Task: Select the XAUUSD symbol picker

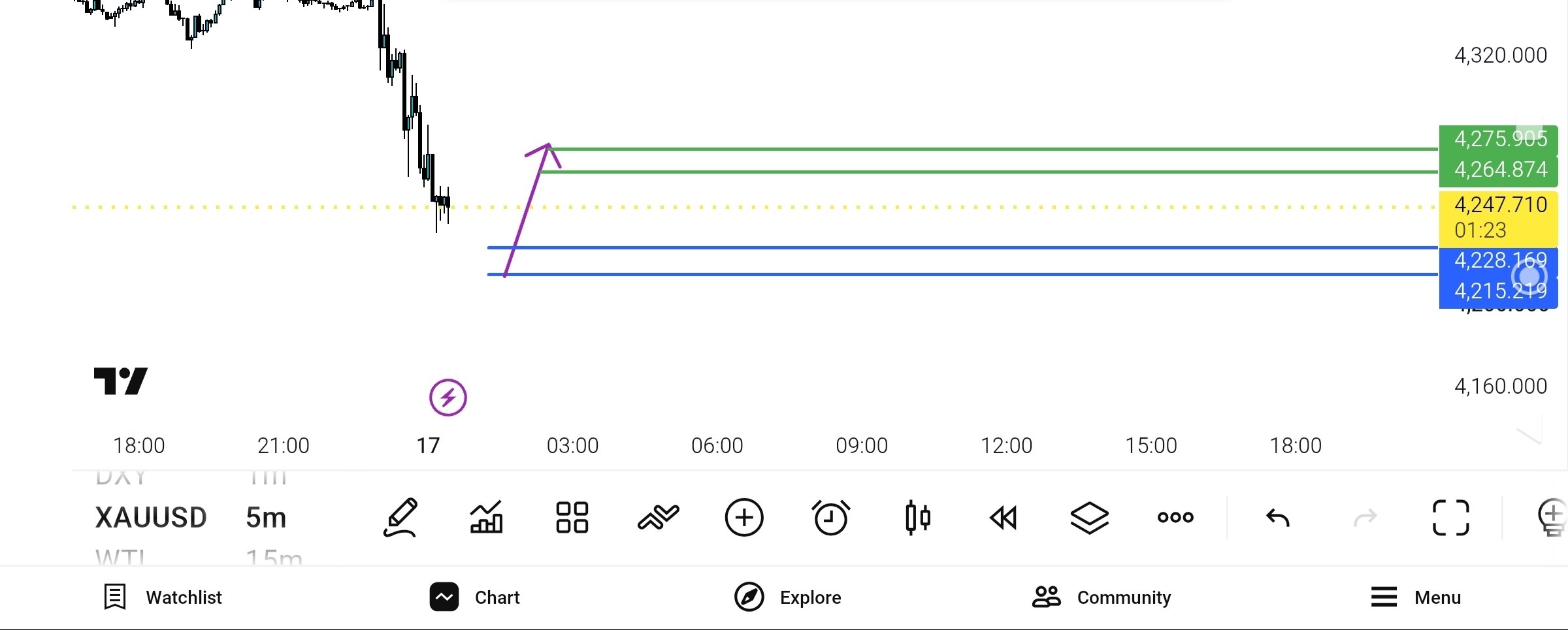Action: [x=151, y=518]
